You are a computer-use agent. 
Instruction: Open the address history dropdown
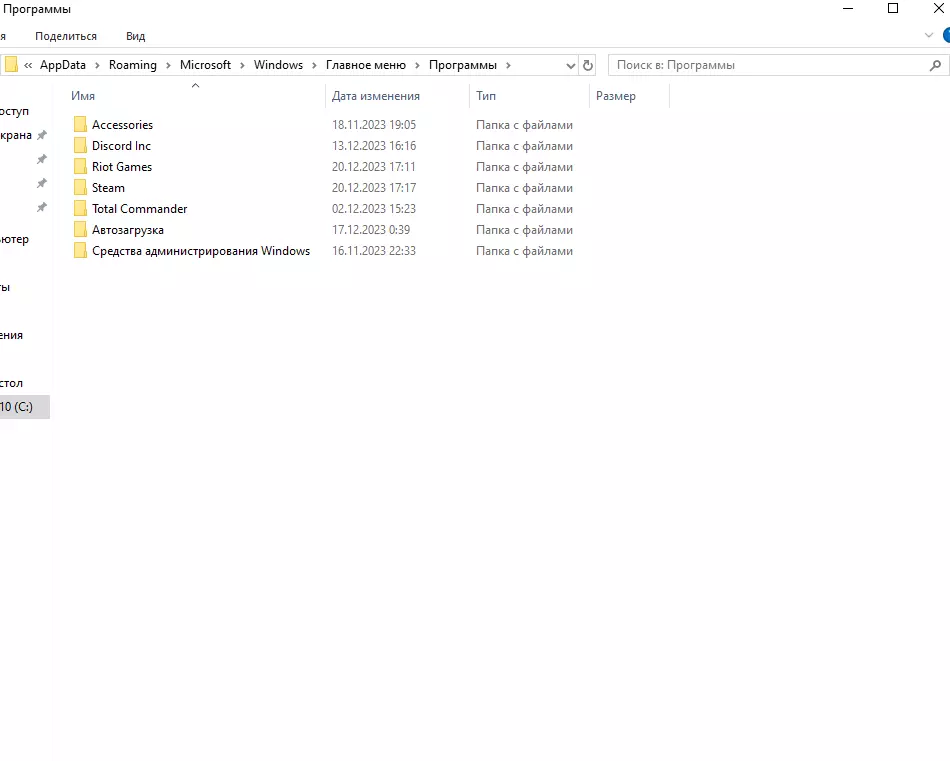[x=570, y=65]
